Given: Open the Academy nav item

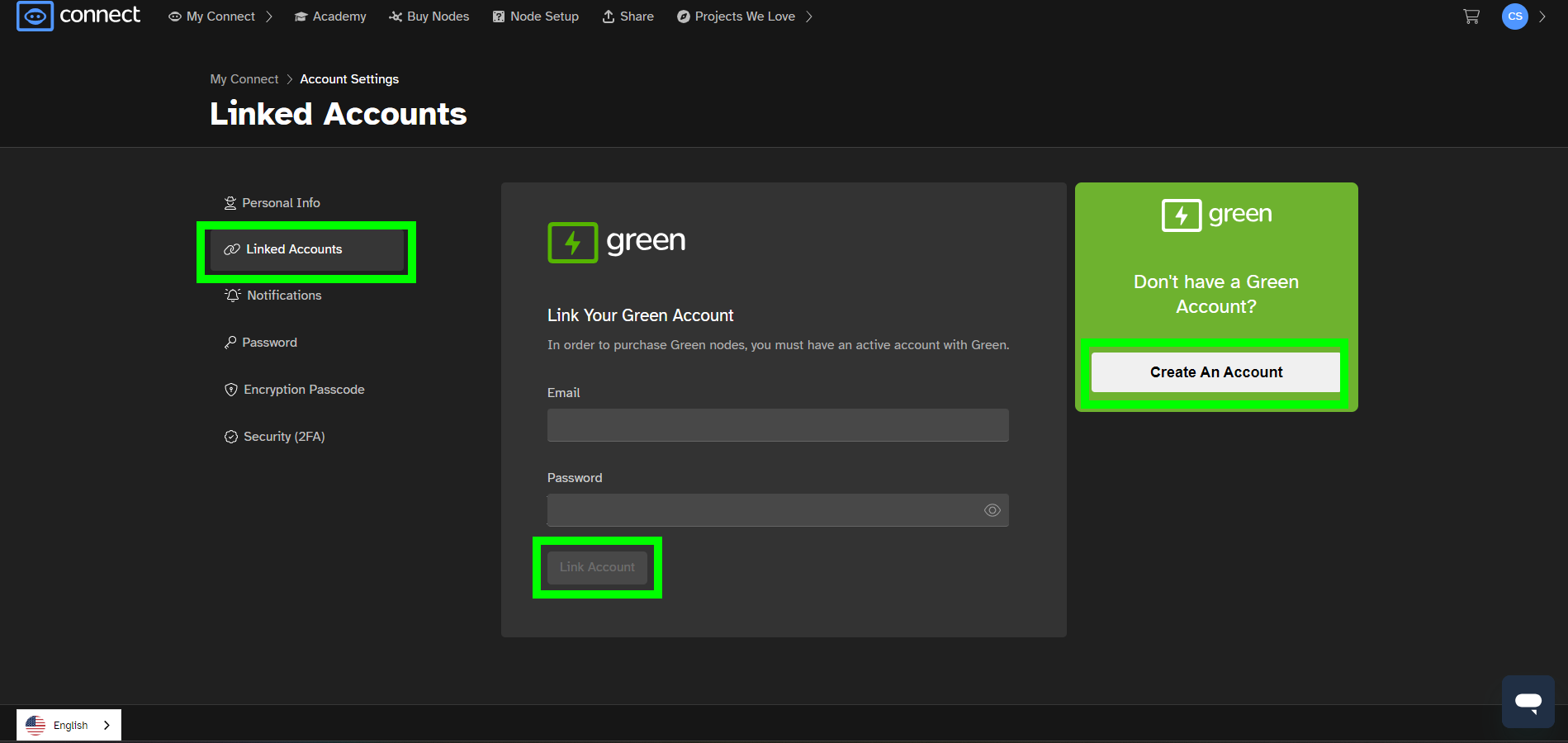Looking at the screenshot, I should [x=330, y=17].
